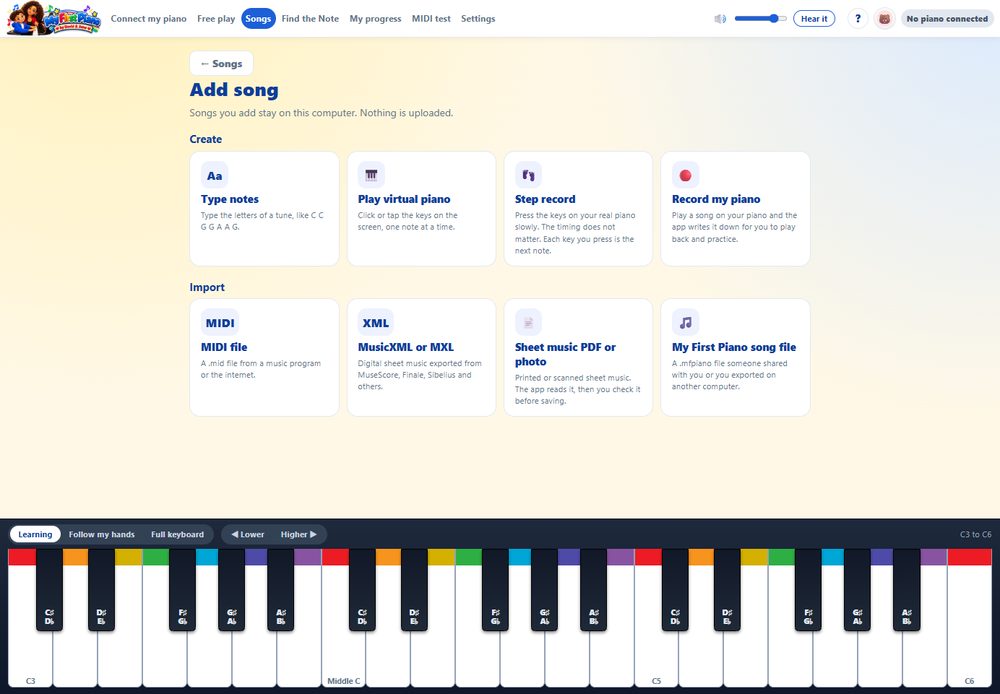The width and height of the screenshot is (1000, 694).
Task: Choose Record my piano title
Action: coord(716,199)
